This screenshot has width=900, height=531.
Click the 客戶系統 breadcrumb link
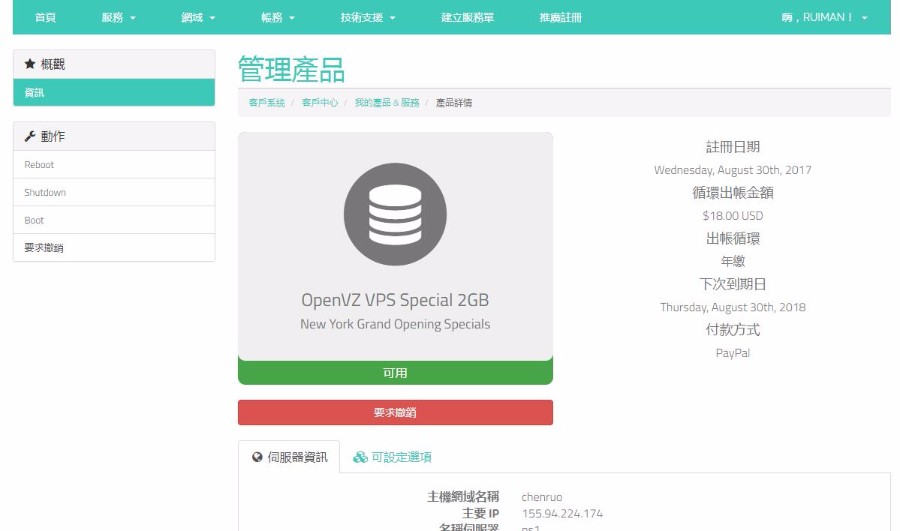[x=266, y=103]
